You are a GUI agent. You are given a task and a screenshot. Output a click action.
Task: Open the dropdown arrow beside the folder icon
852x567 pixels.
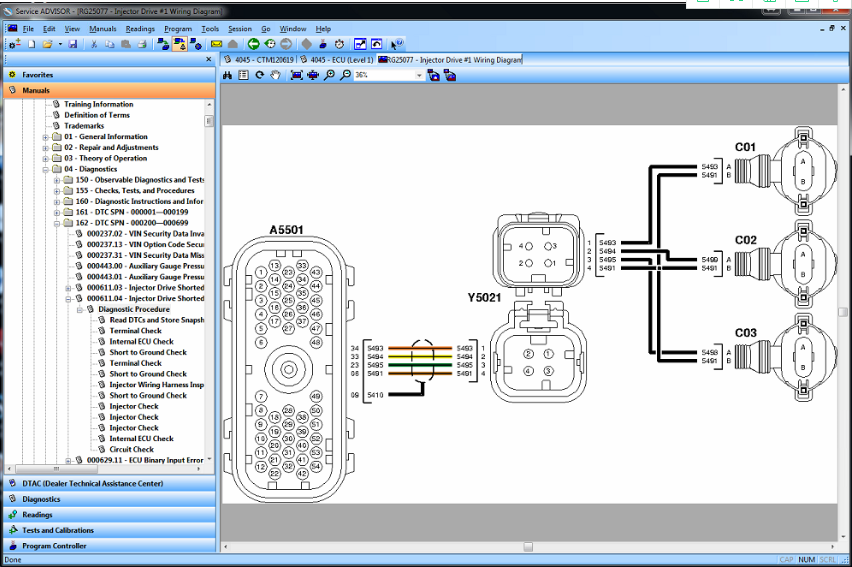60,44
